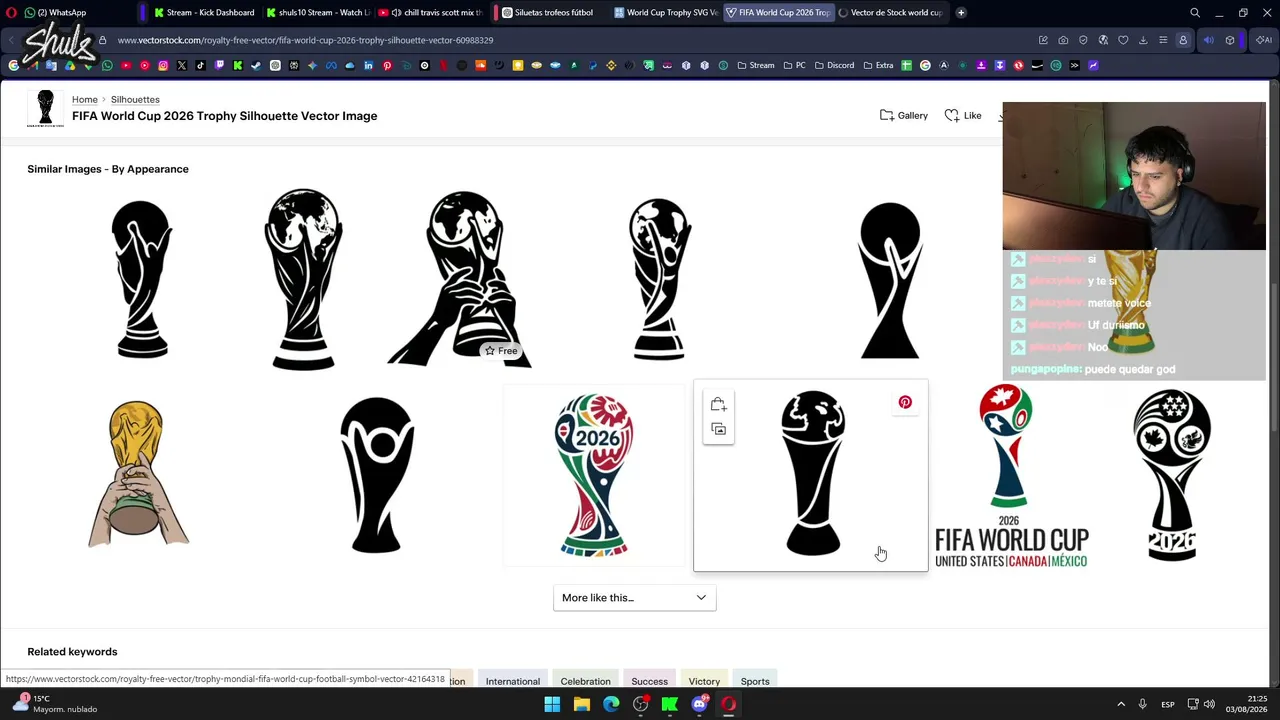Expand the 'More like this...' dropdown

(634, 598)
